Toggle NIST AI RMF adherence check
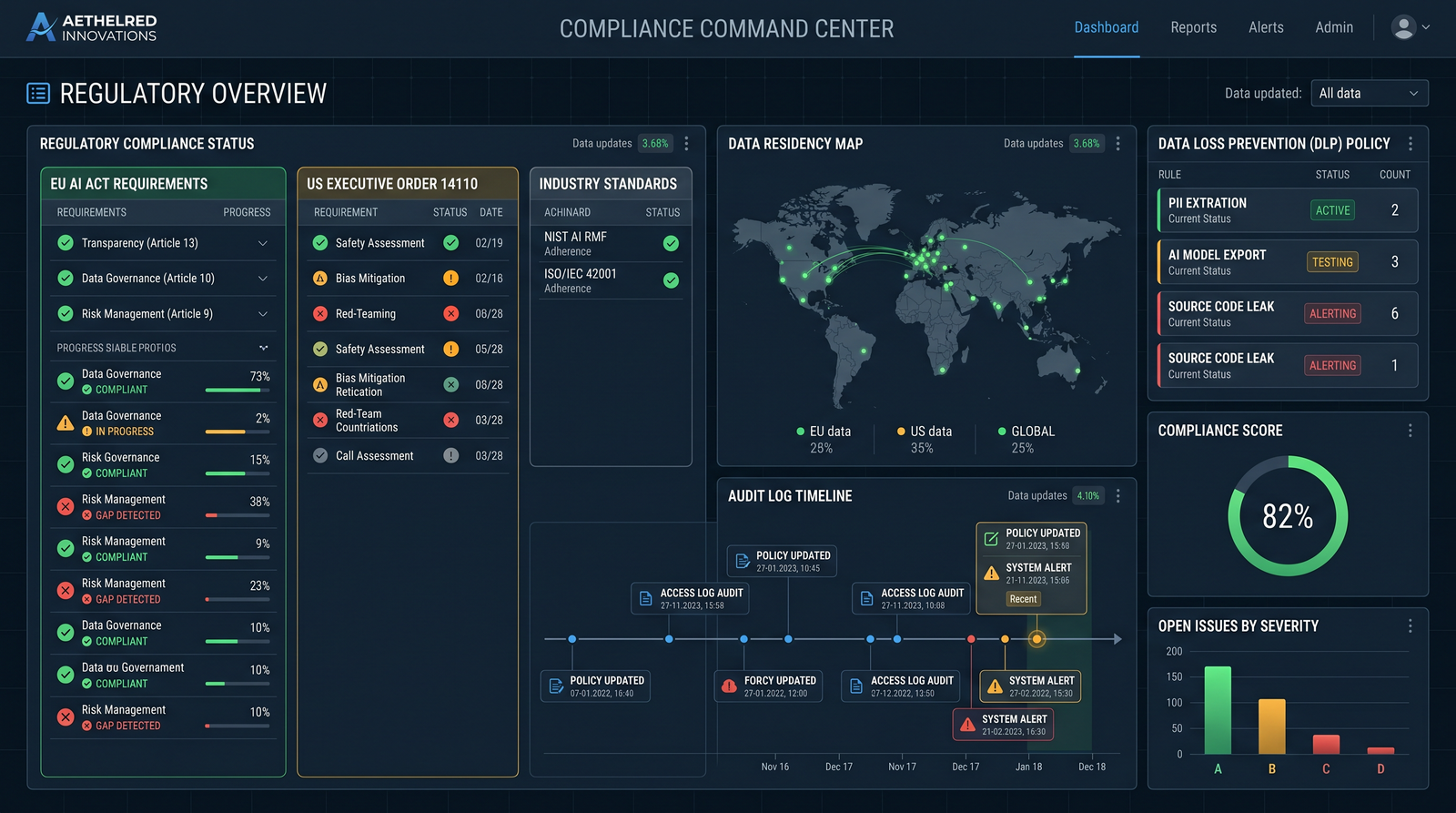 671,243
